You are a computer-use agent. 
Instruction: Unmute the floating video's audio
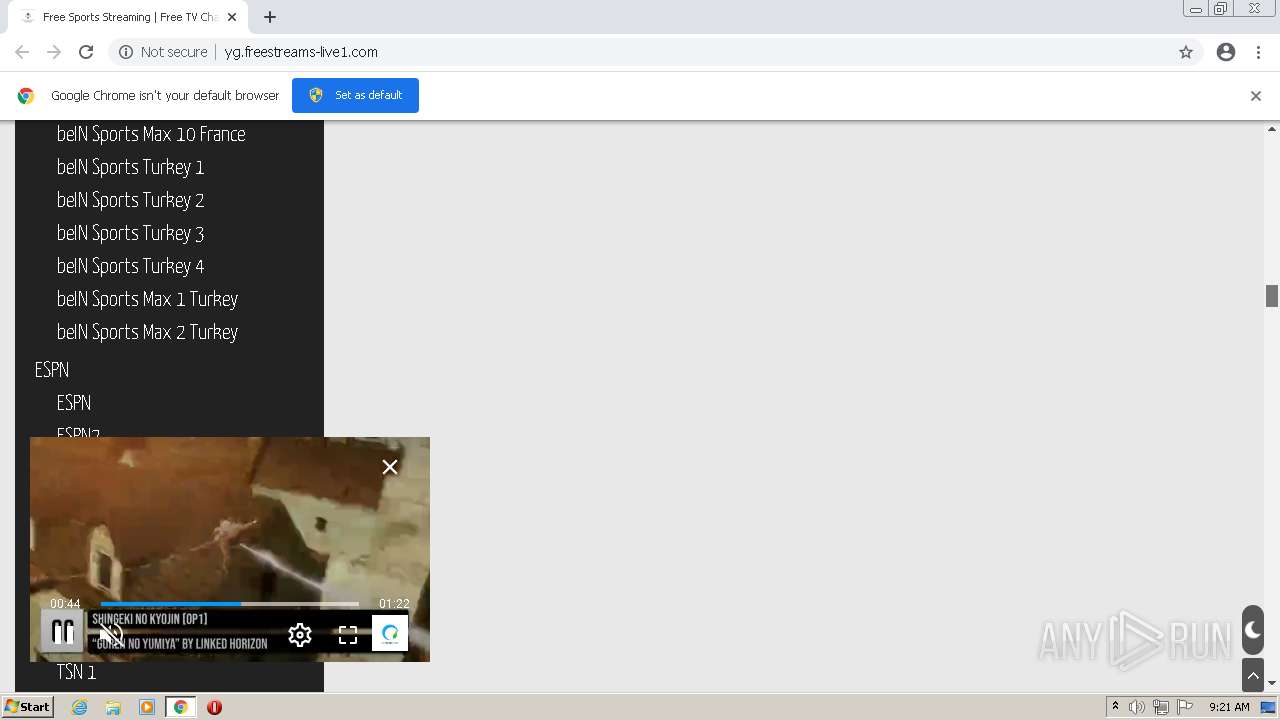pyautogui.click(x=111, y=634)
